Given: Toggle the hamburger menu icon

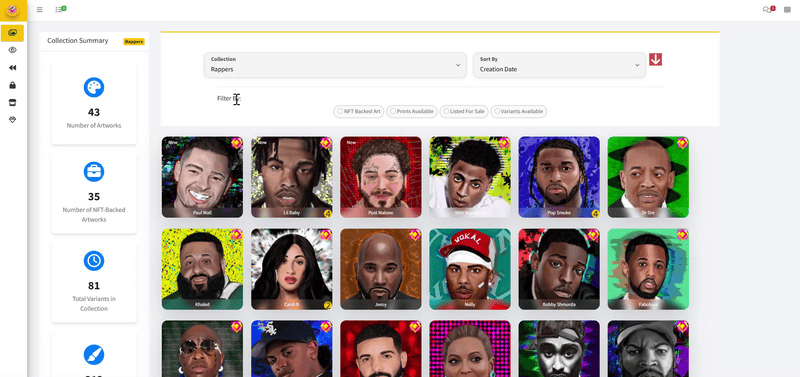Looking at the screenshot, I should click(x=40, y=10).
